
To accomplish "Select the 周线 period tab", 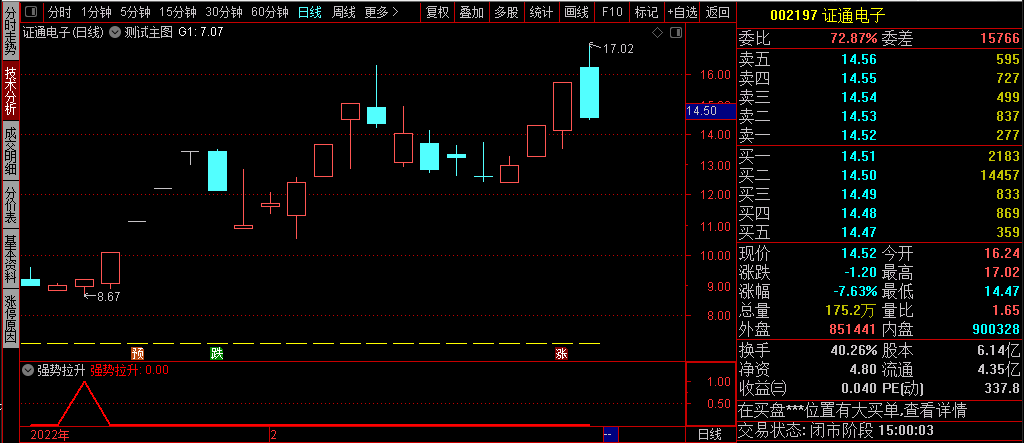I will coord(344,12).
